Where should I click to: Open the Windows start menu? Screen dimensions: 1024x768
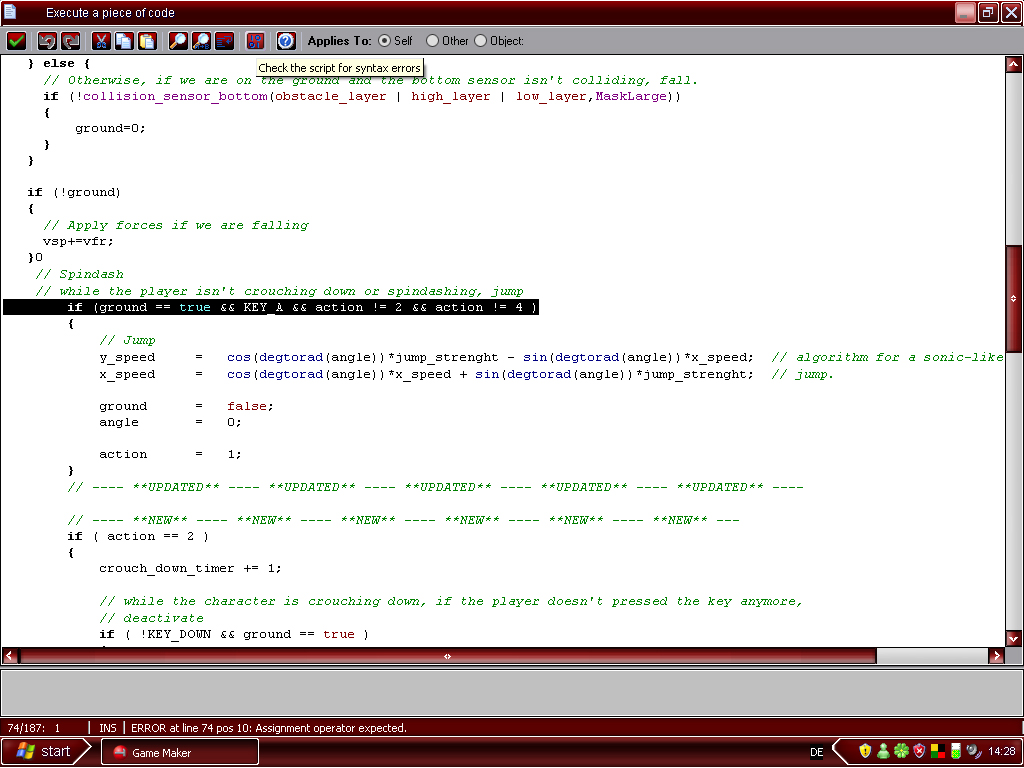(x=44, y=752)
